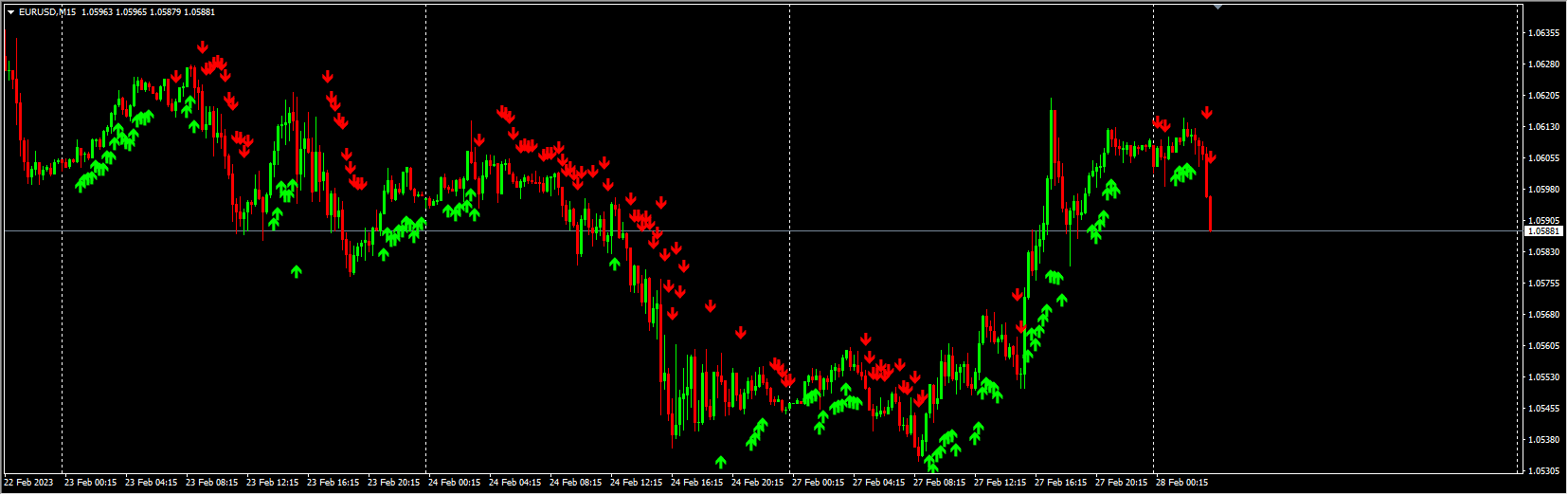1568x495 pixels.
Task: Click the 22 Feb 2023 time label
Action: click(x=29, y=483)
